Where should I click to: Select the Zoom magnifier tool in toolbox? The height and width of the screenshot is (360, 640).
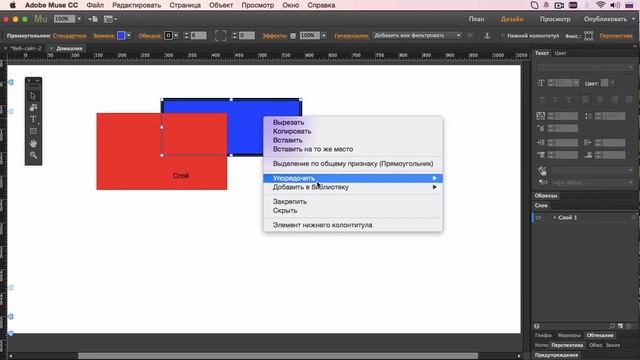pyautogui.click(x=33, y=155)
